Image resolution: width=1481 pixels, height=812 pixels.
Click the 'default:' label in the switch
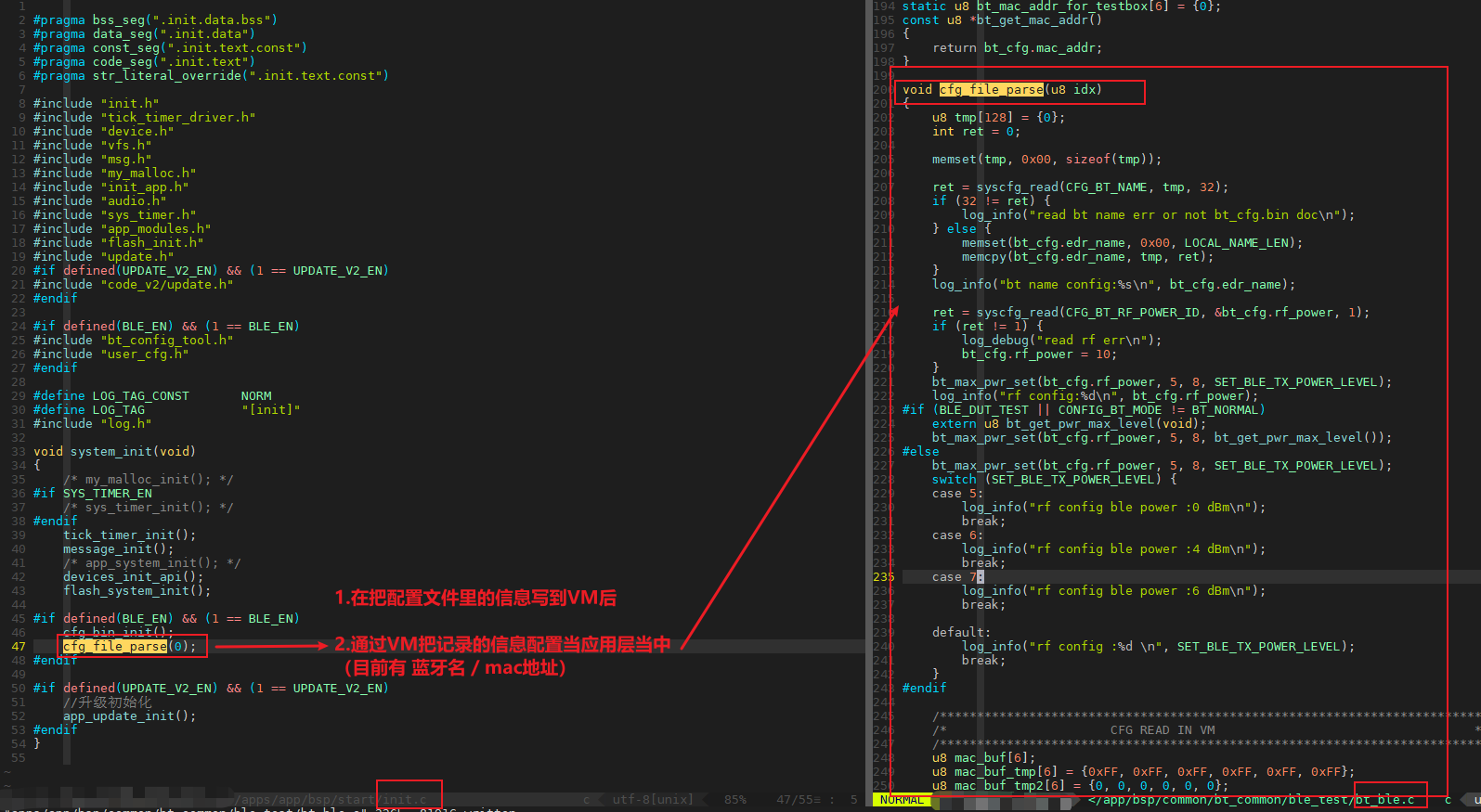click(961, 632)
